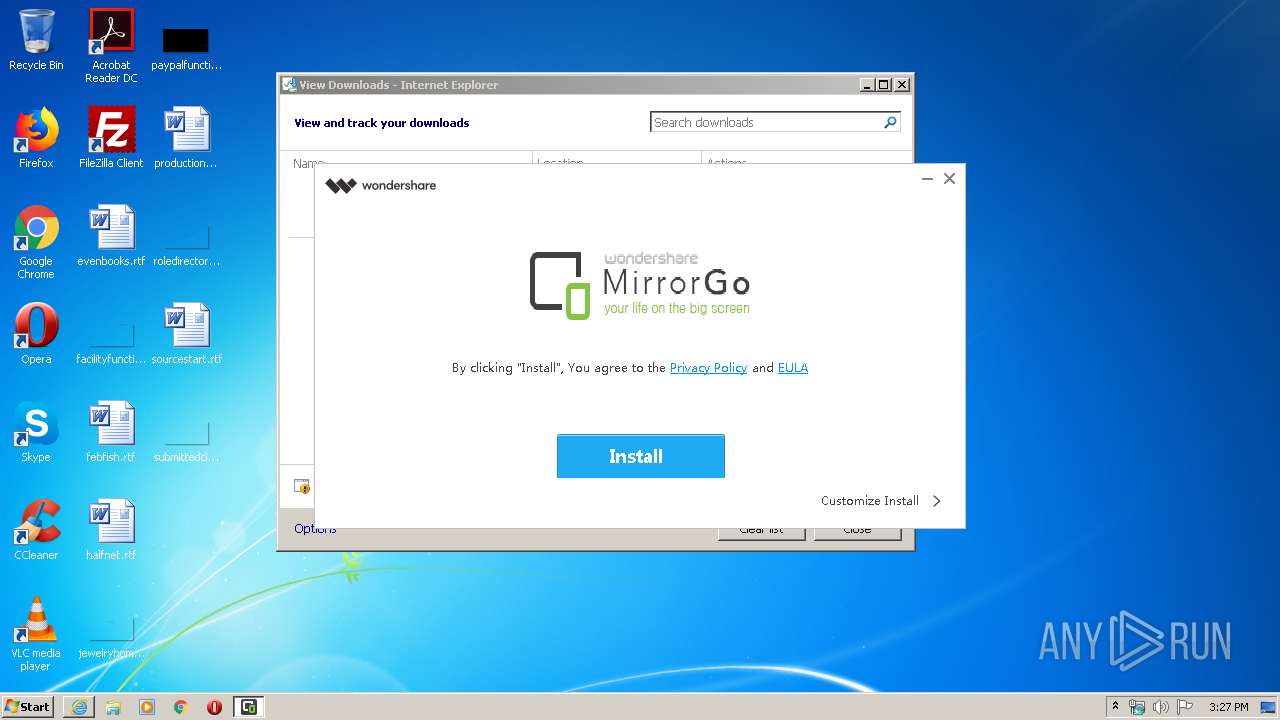
Task: Minimize the Wondershare installer window
Action: click(x=927, y=179)
